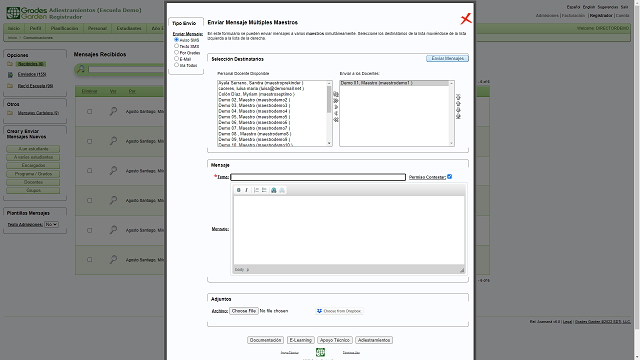Viewport: 640px width, 360px height.
Task: Open the Inicio menu item
Action: [x=14, y=29]
